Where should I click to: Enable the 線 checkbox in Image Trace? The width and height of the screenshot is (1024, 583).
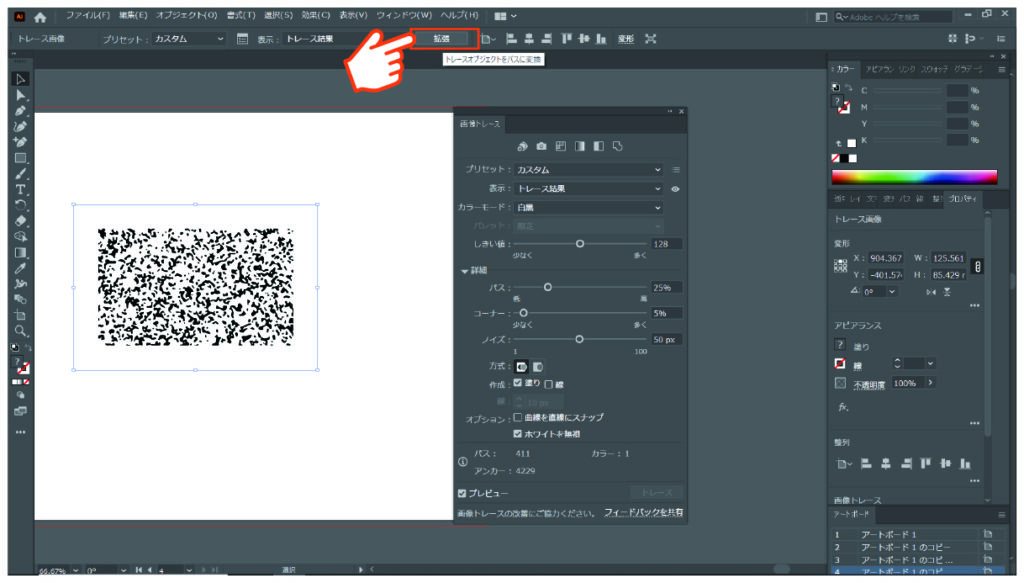pos(549,385)
